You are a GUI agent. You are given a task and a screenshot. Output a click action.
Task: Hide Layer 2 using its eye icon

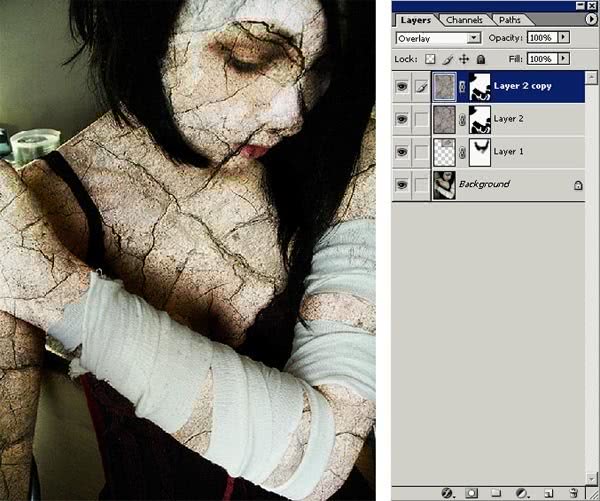[x=402, y=119]
